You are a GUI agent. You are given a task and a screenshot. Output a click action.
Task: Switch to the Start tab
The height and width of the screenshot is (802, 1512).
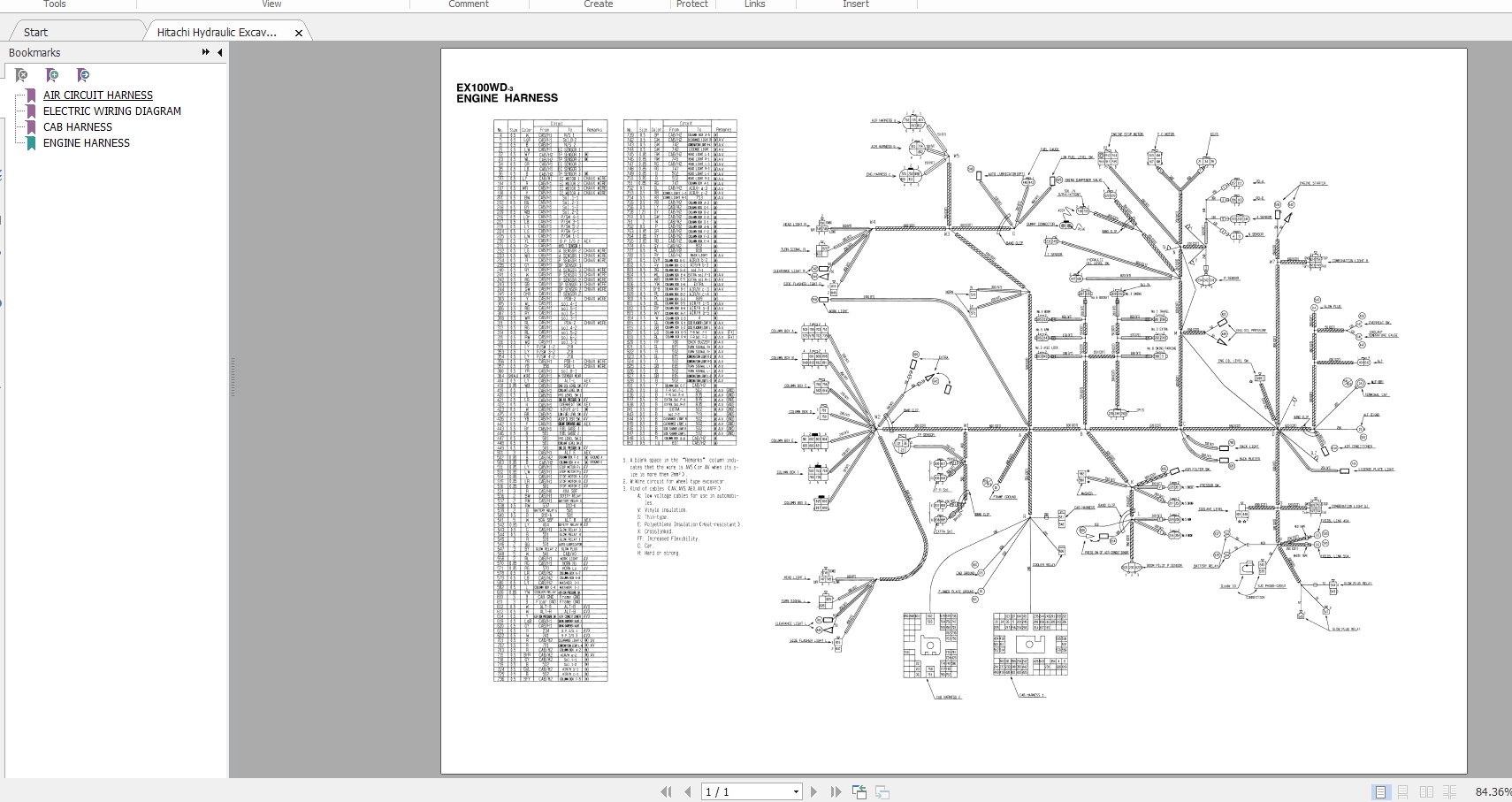[36, 32]
